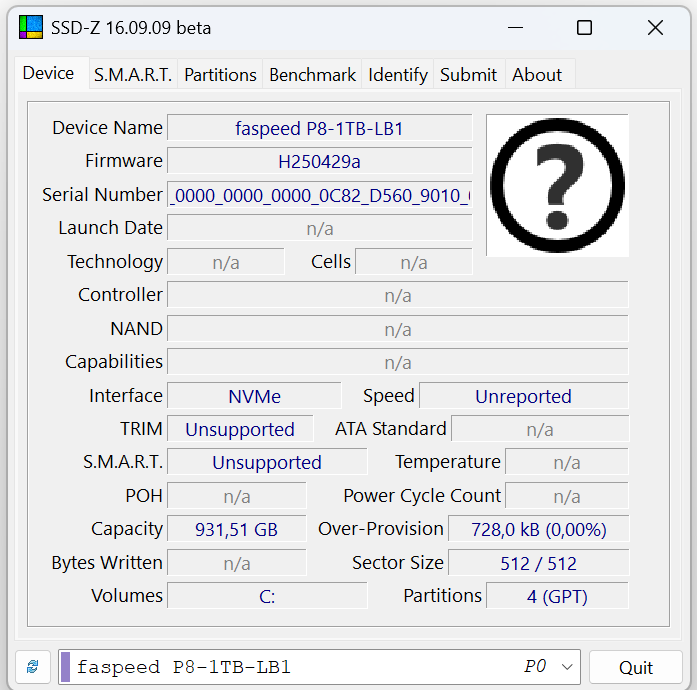Image resolution: width=697 pixels, height=690 pixels.
Task: Click the SSD-Z app icon in title bar
Action: pyautogui.click(x=31, y=27)
